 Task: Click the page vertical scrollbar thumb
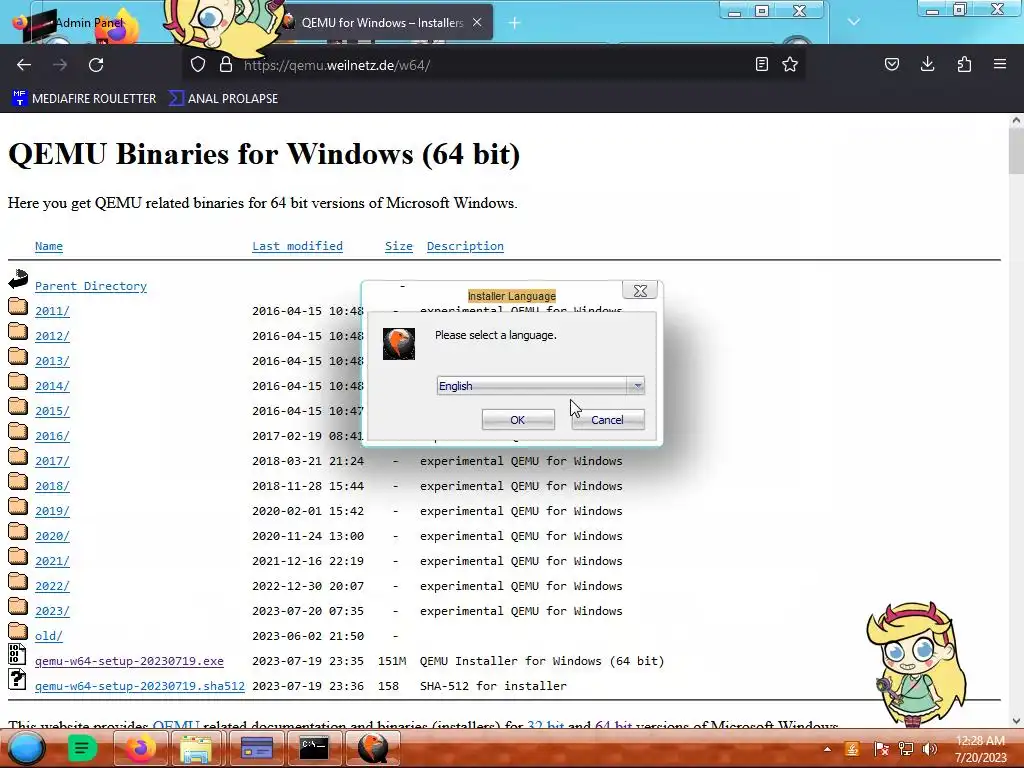(1016, 150)
